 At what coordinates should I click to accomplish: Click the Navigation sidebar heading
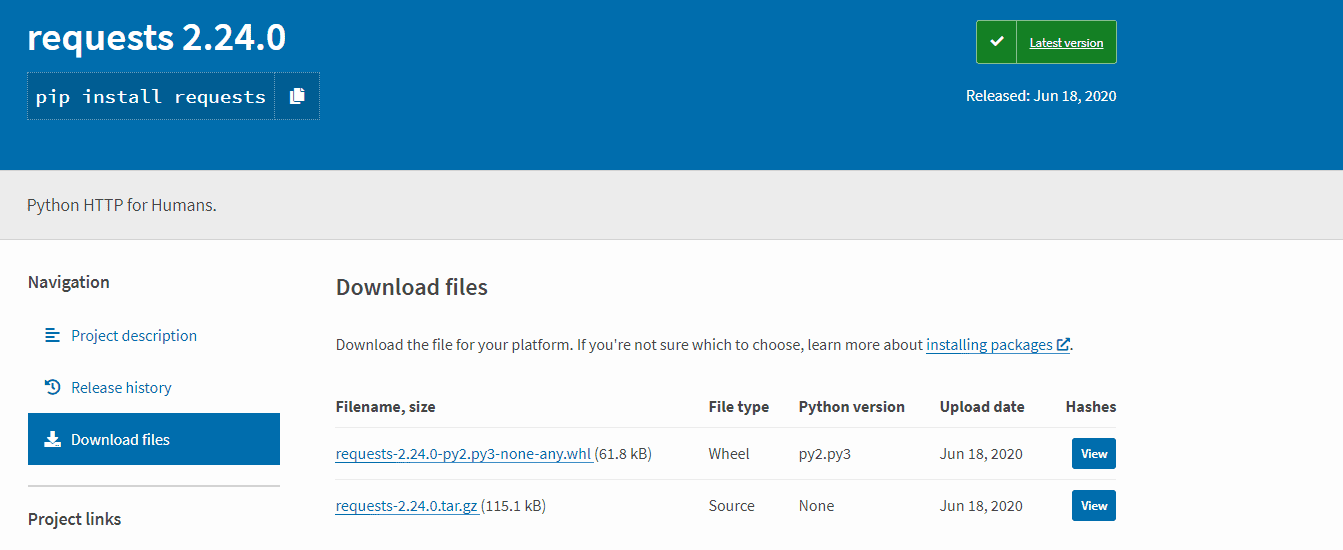point(69,282)
